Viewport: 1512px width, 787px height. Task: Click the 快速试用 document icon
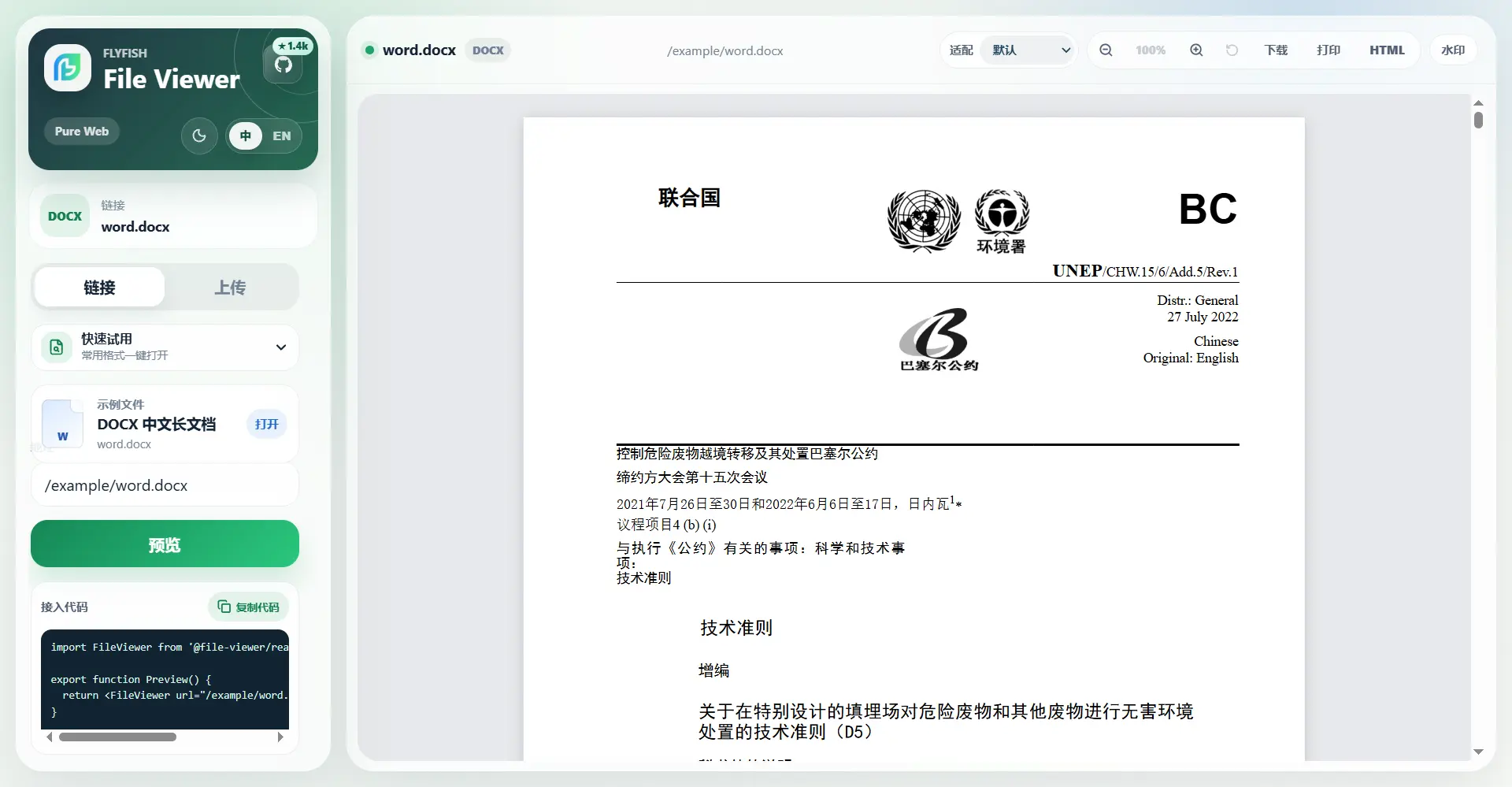pyautogui.click(x=57, y=347)
